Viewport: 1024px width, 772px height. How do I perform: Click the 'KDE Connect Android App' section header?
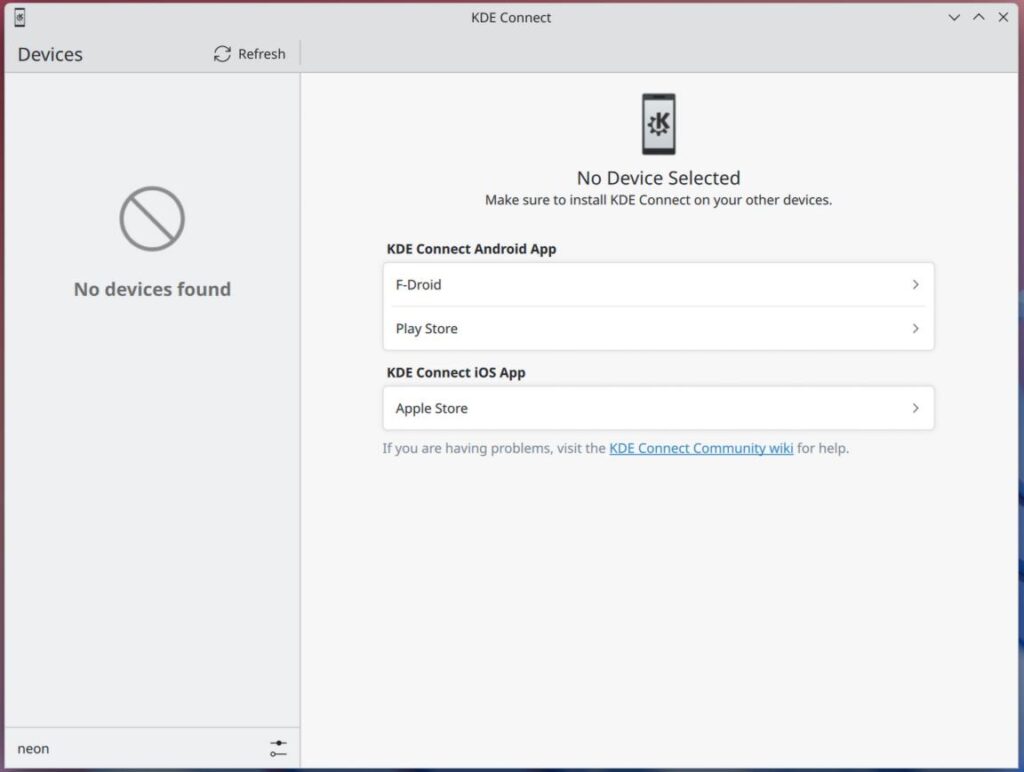tap(472, 249)
